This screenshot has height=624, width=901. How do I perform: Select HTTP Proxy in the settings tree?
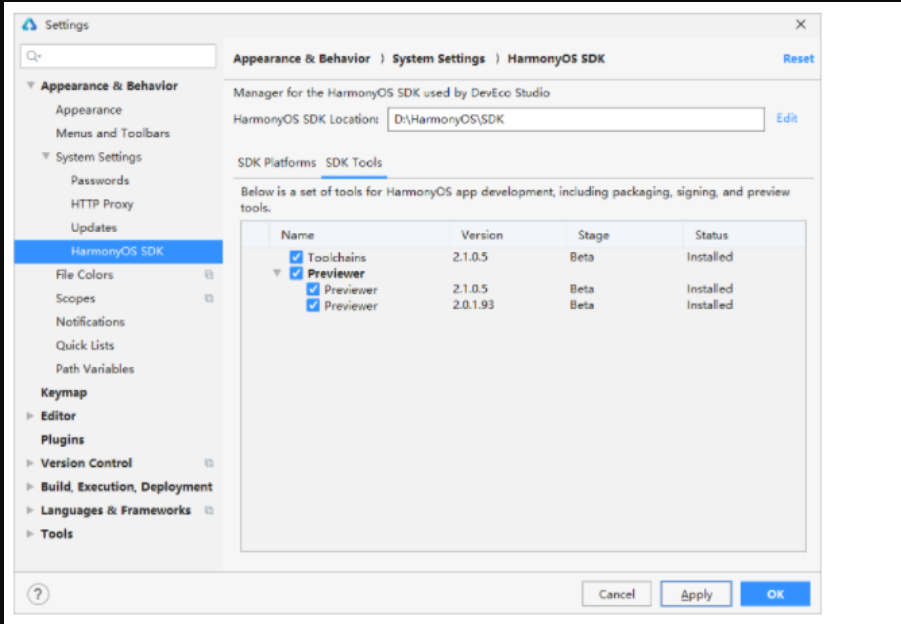pos(102,204)
